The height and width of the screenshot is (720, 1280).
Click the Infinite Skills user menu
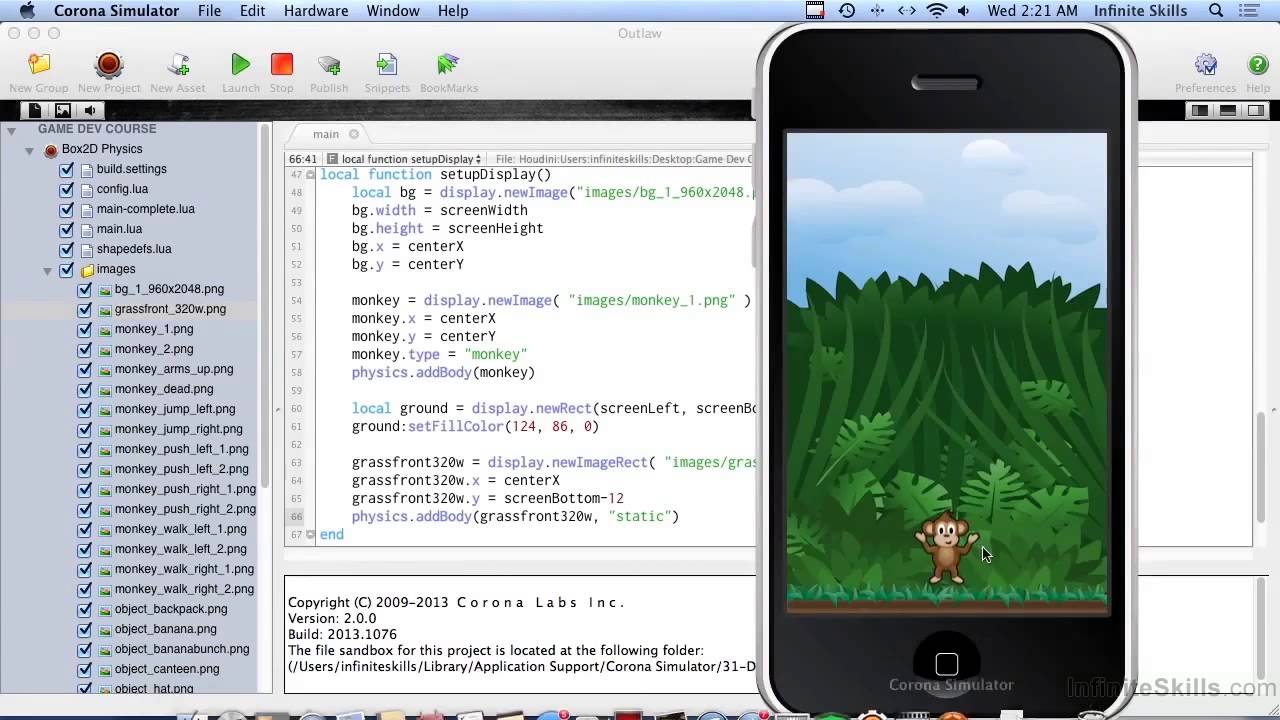(x=1141, y=11)
